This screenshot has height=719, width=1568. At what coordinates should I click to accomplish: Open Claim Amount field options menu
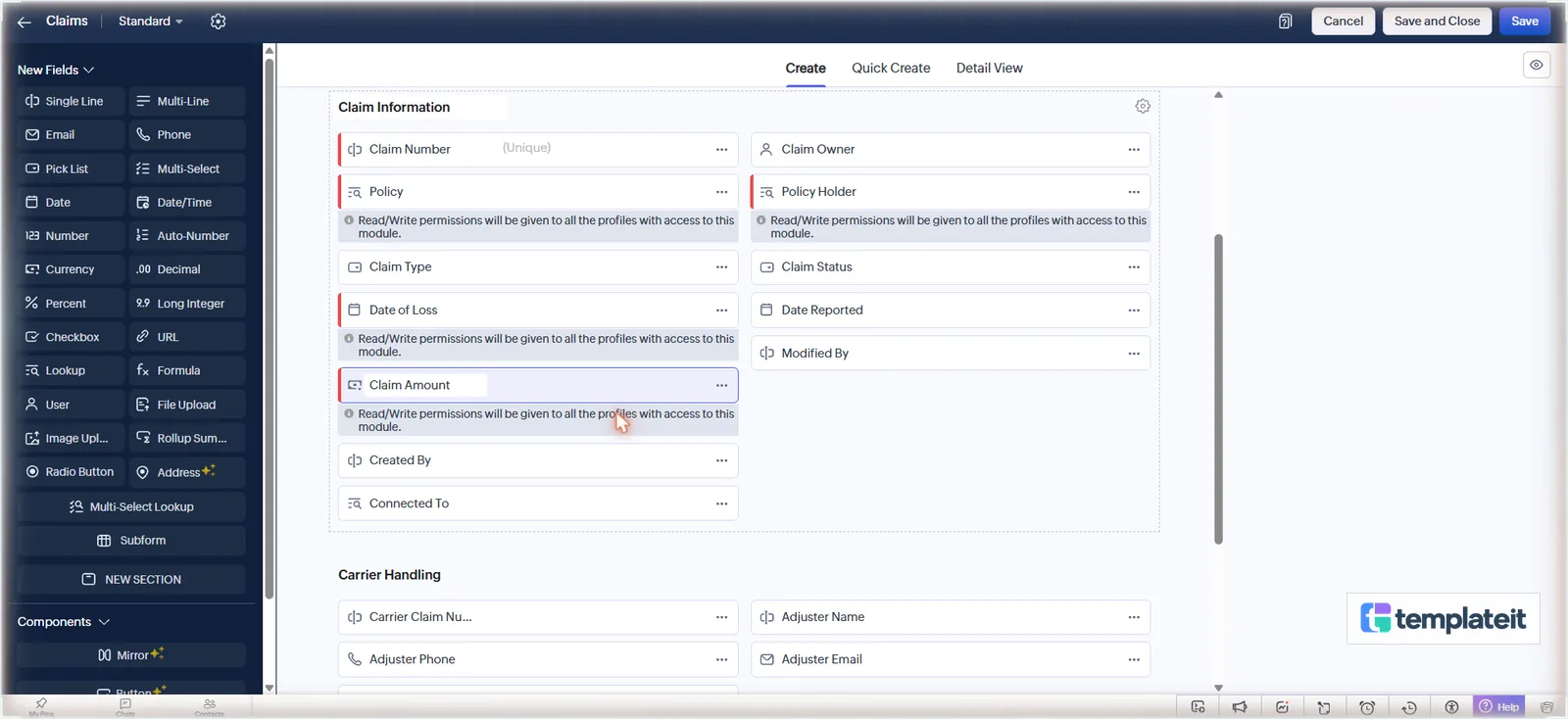(721, 386)
